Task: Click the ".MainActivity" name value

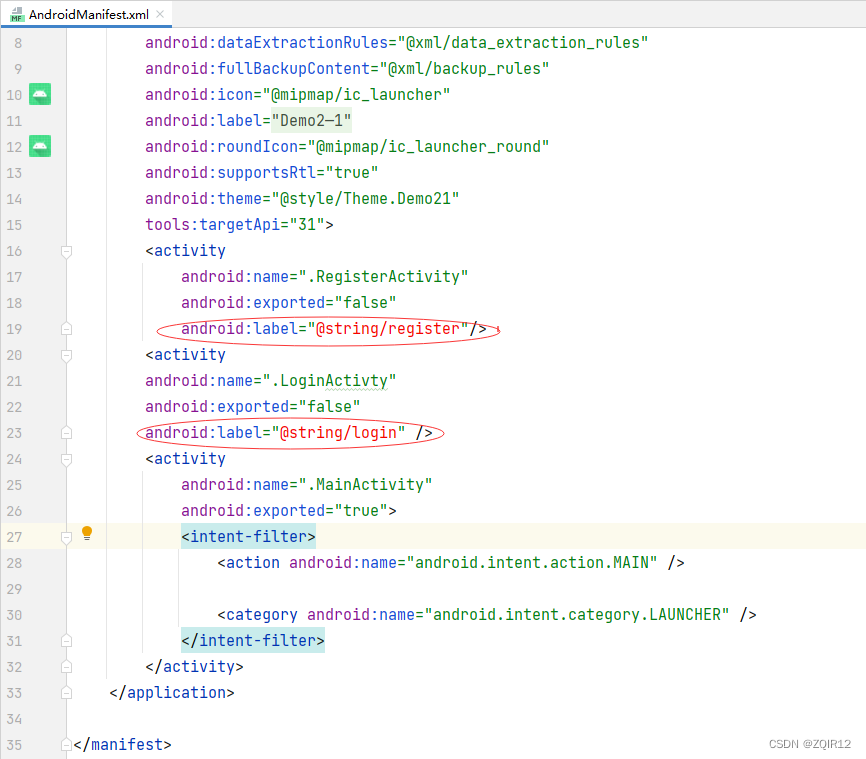Action: [x=365, y=484]
